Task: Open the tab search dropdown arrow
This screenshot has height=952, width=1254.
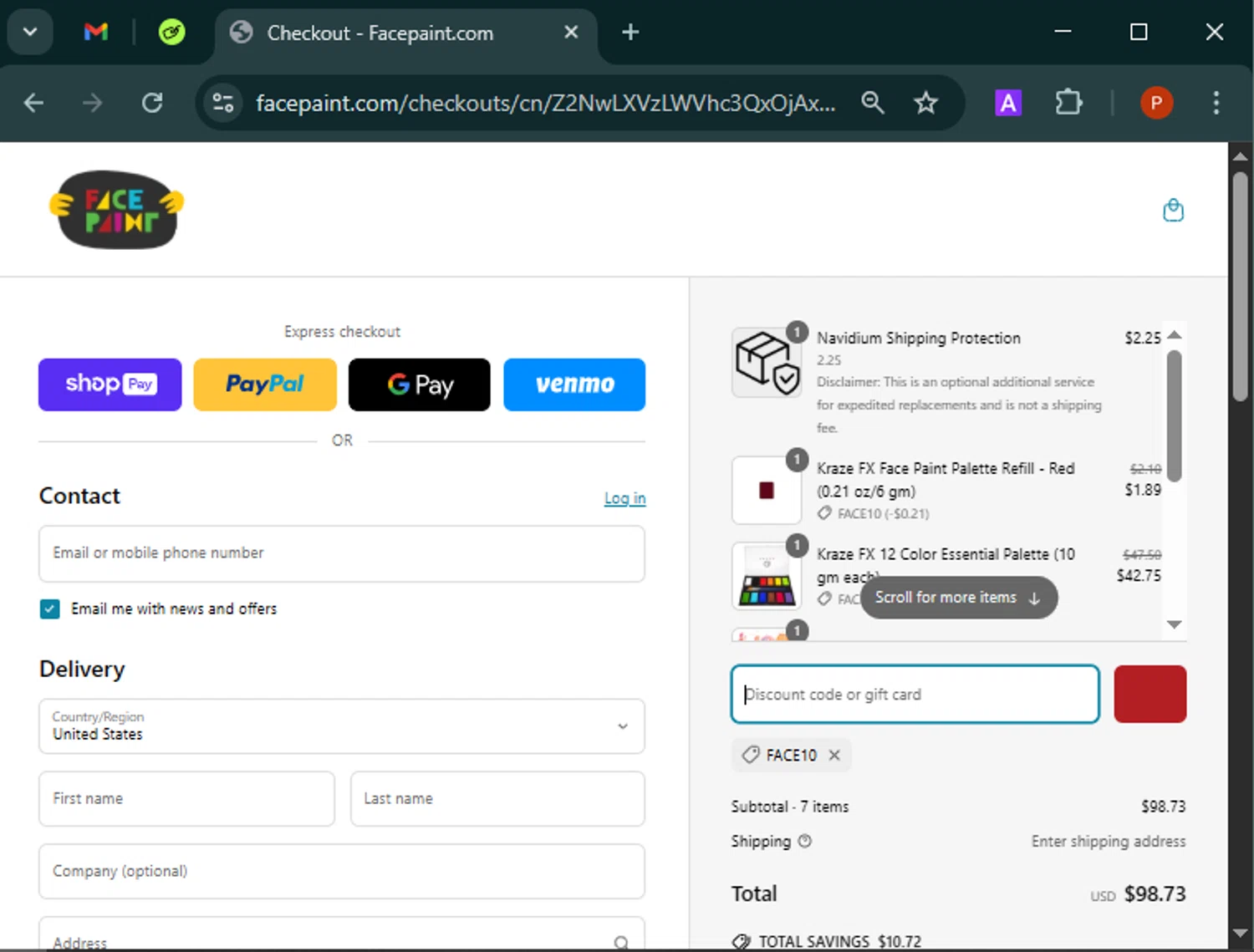Action: coord(30,33)
